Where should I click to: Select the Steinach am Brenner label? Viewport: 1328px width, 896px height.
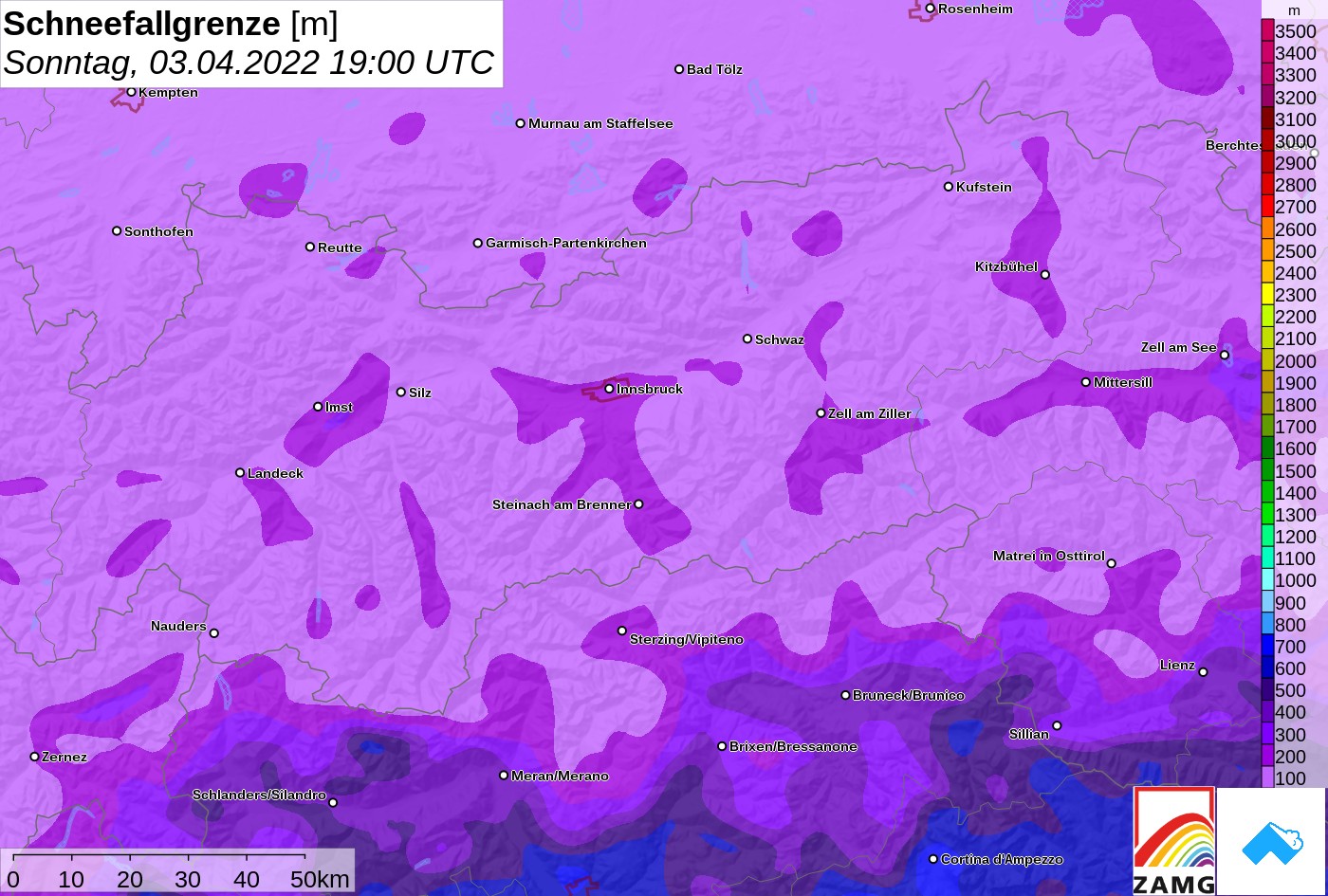coord(562,504)
